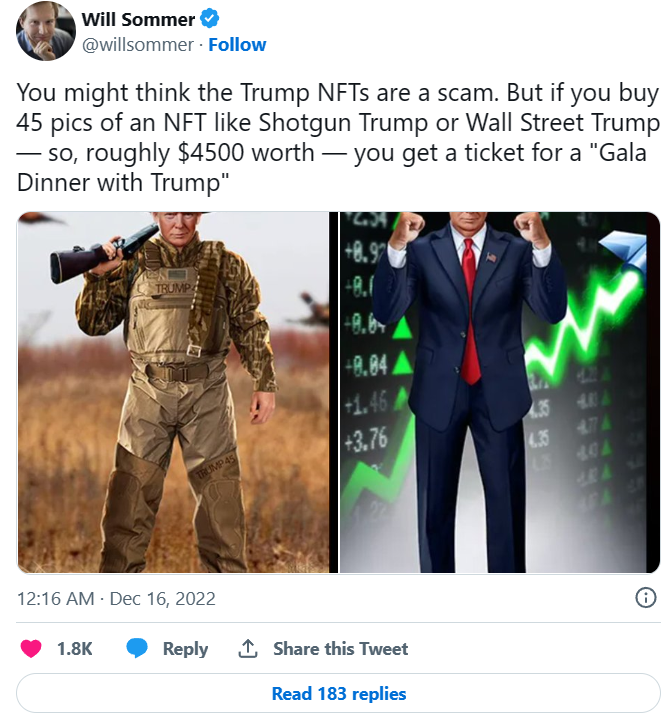The image size is (671, 720).
Task: Open the Shotgun Trump NFT image
Action: point(173,392)
